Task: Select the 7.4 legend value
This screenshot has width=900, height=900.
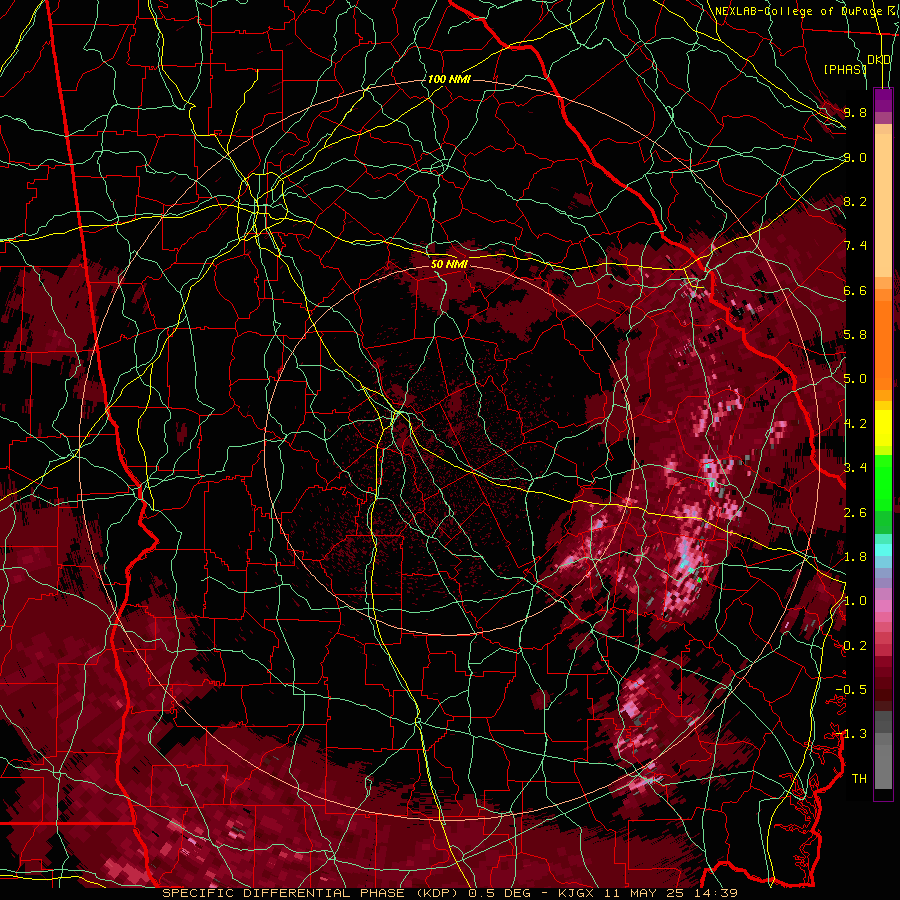Action: [x=855, y=246]
